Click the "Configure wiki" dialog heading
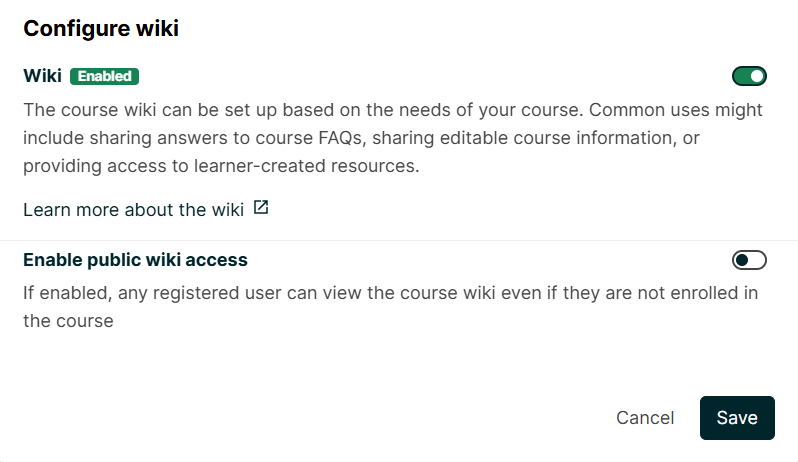The height and width of the screenshot is (462, 798). point(101,28)
